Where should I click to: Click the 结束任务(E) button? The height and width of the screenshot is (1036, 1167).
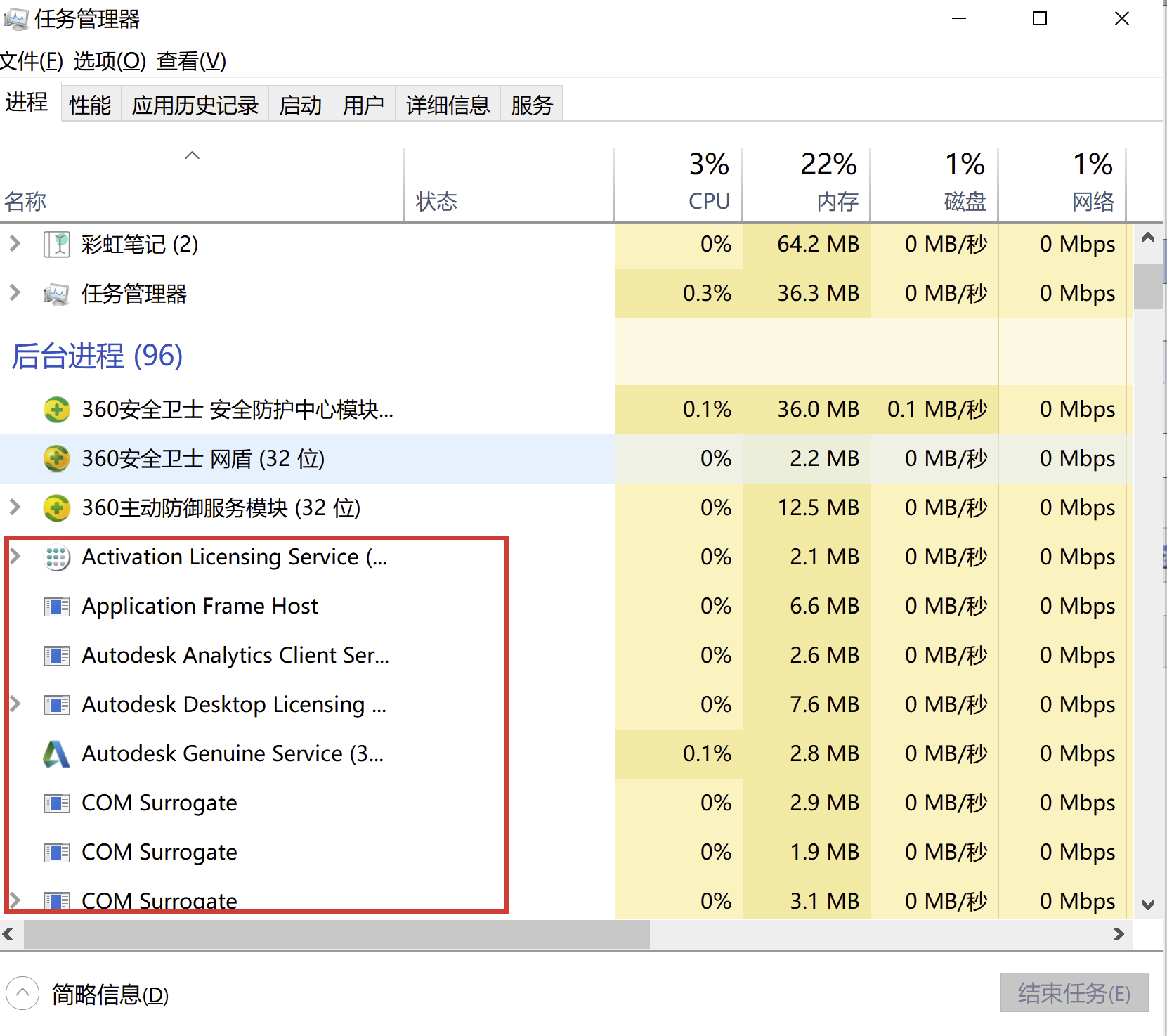(x=1074, y=992)
